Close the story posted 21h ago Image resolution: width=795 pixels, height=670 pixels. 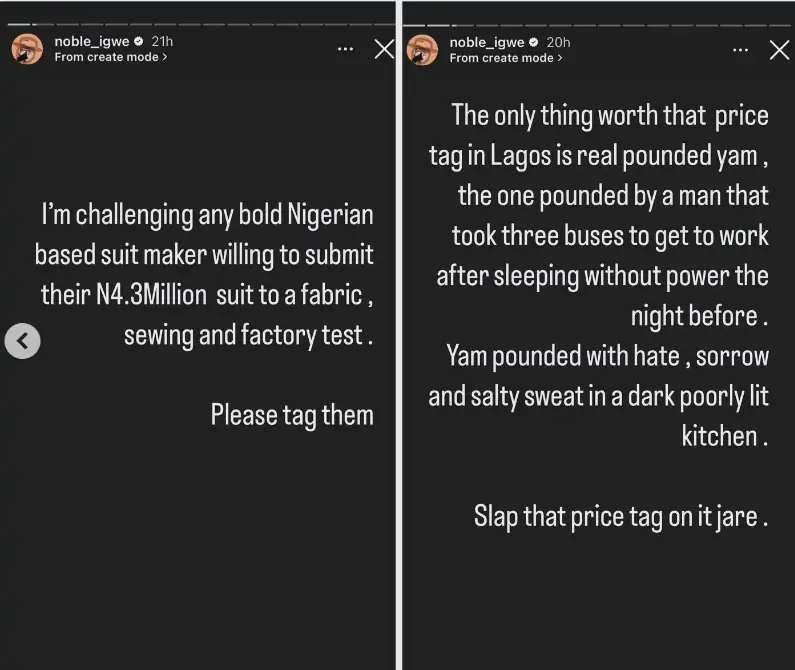[384, 49]
